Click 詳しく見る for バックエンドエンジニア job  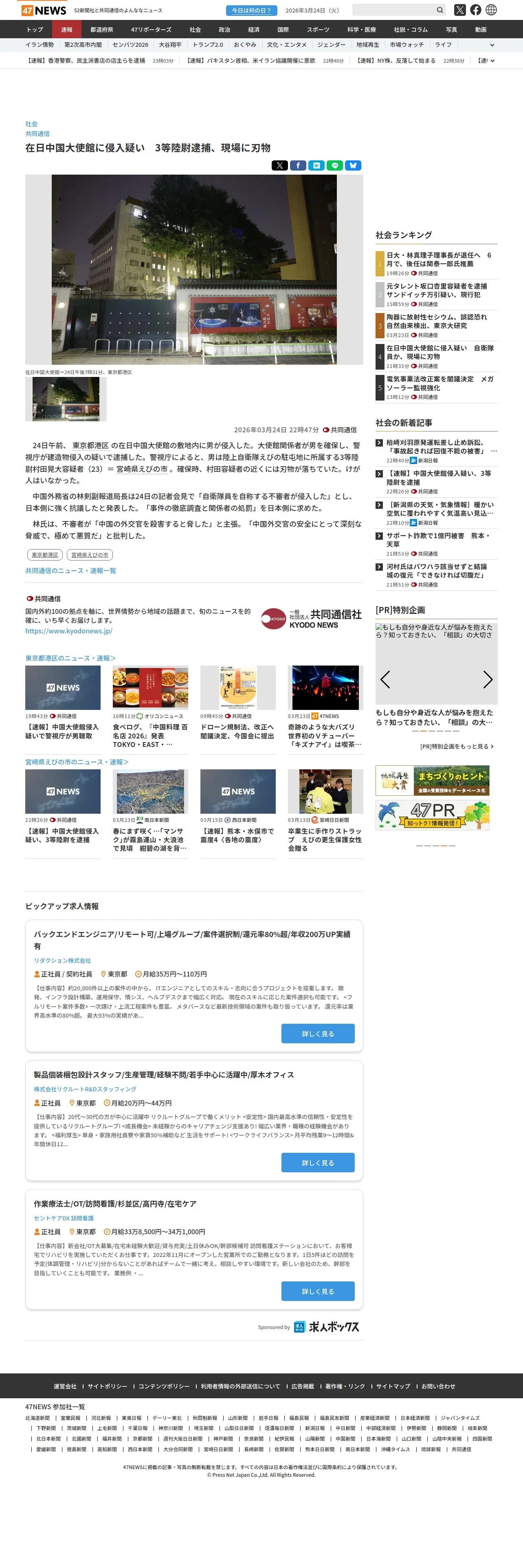[318, 1034]
